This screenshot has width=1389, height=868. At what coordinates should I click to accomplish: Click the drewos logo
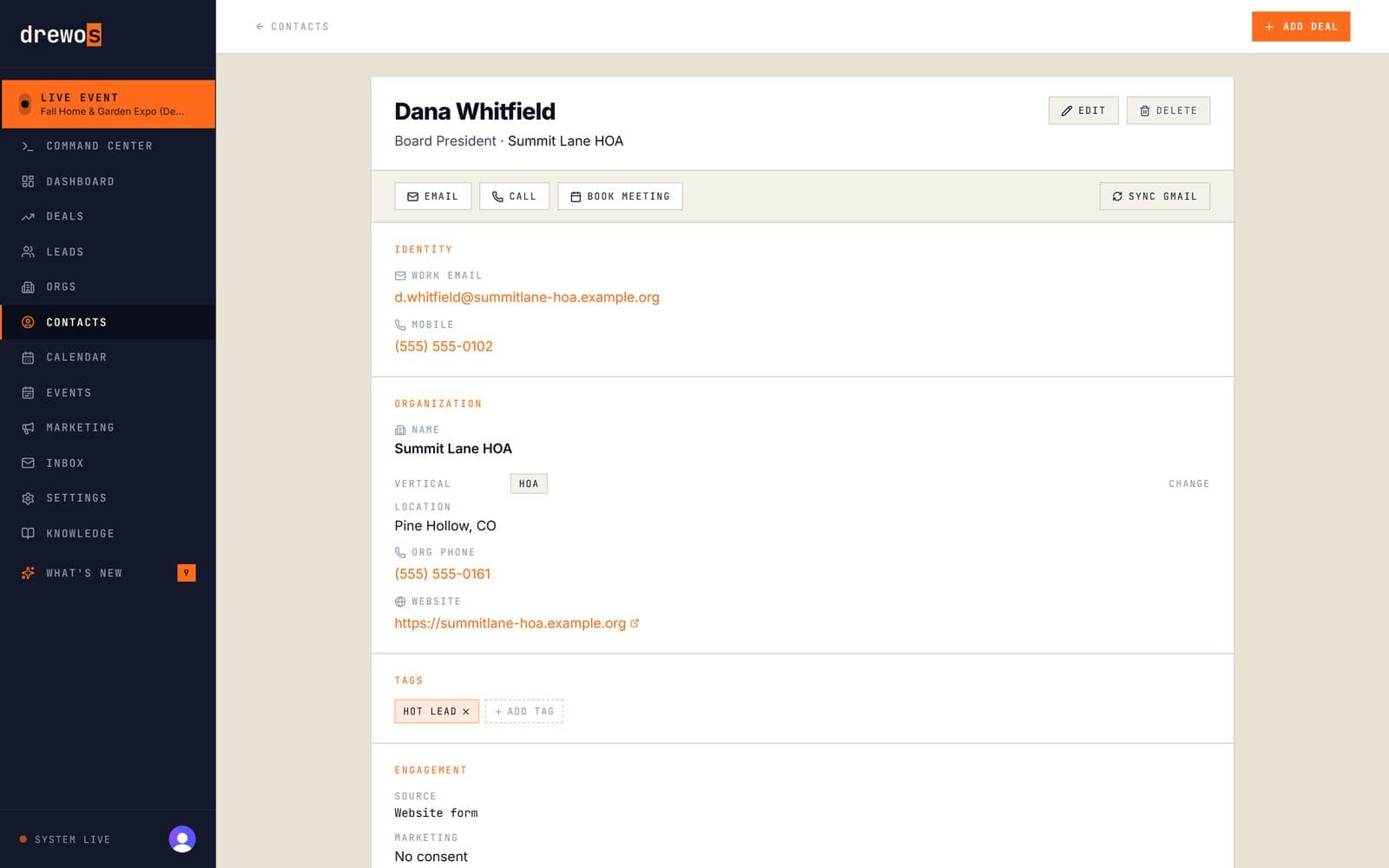(61, 35)
